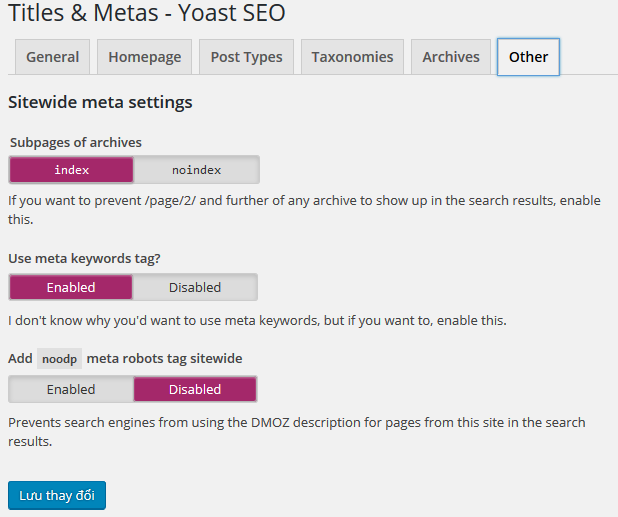Viewport: 618px width, 517px height.
Task: Choose Disabled for noodp meta robots tag
Action: tap(195, 389)
